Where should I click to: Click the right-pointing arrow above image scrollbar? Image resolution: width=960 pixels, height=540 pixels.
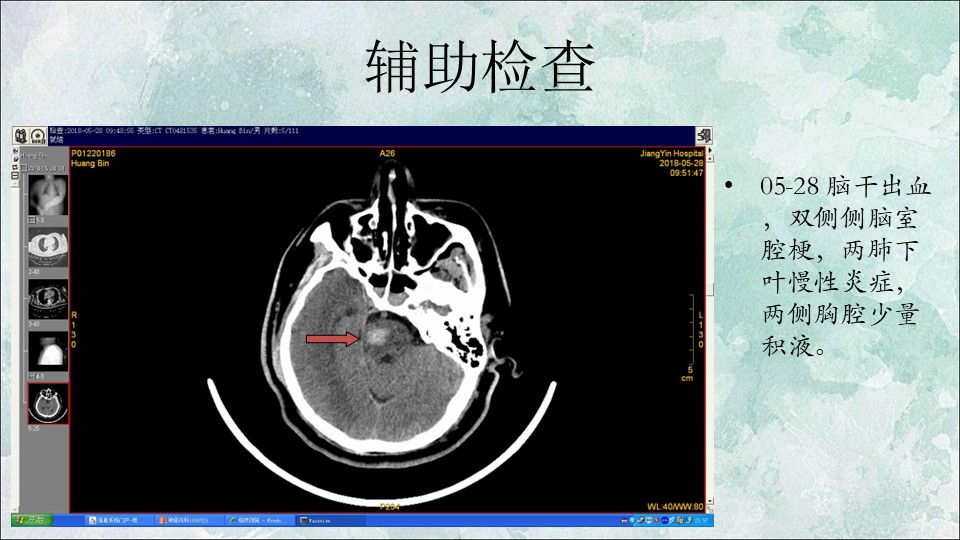coord(710,150)
